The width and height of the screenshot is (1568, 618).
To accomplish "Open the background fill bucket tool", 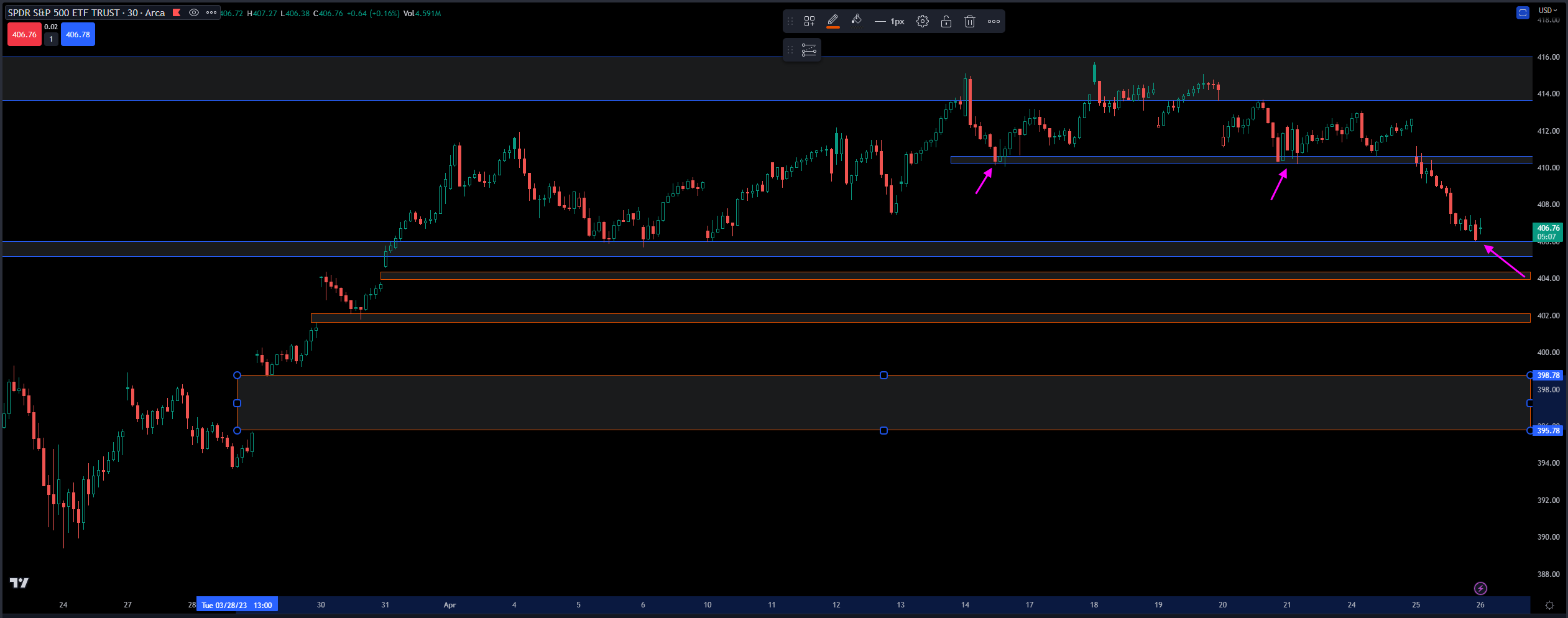I will pos(857,21).
